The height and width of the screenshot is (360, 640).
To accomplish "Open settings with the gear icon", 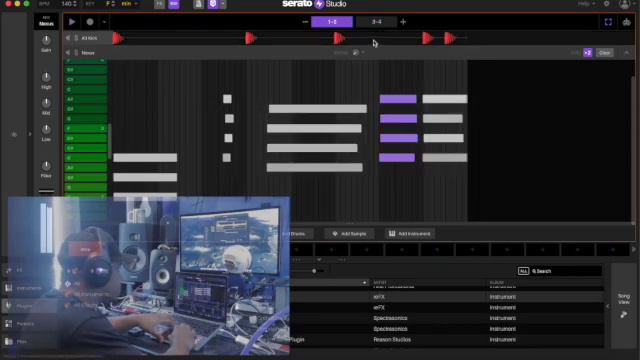I will coord(607,4).
